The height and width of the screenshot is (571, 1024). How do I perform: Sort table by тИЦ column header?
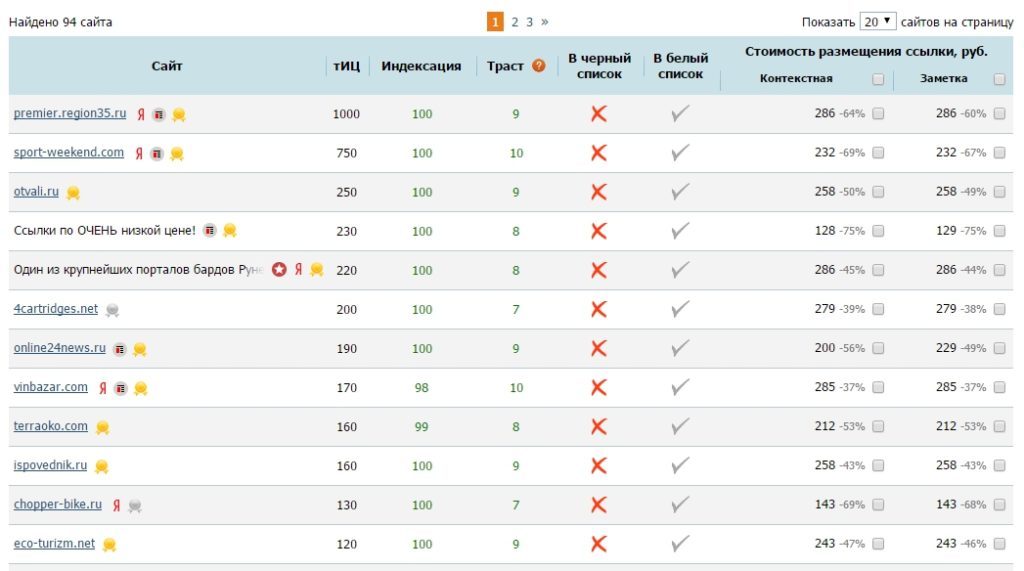(x=347, y=66)
